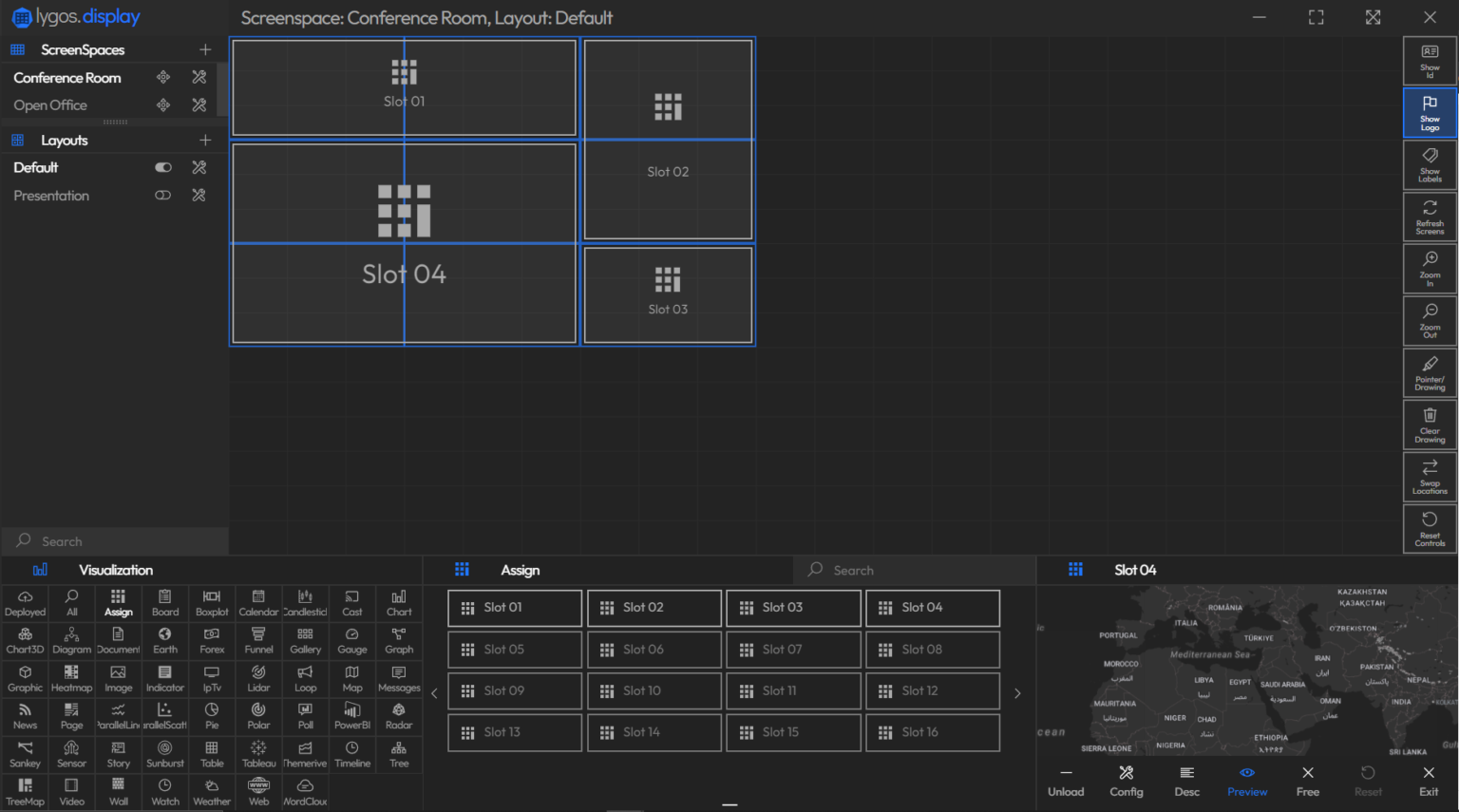Select Slot 16 in the Assign panel
The width and height of the screenshot is (1459, 812).
click(x=932, y=732)
